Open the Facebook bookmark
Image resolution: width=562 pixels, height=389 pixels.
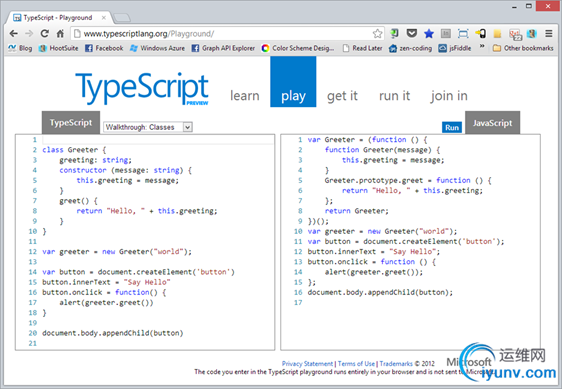[x=104, y=48]
